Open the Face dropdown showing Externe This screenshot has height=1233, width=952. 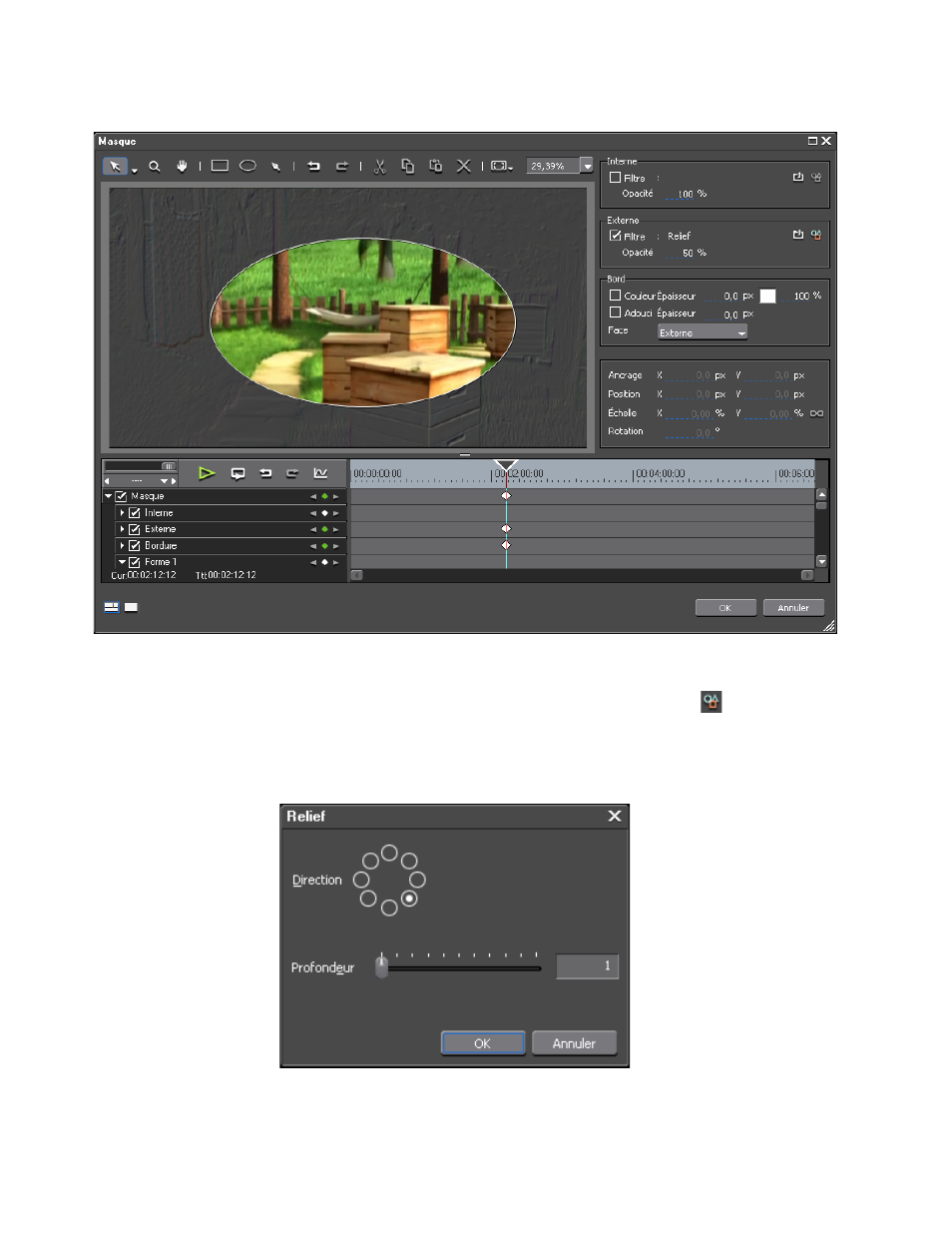click(703, 332)
